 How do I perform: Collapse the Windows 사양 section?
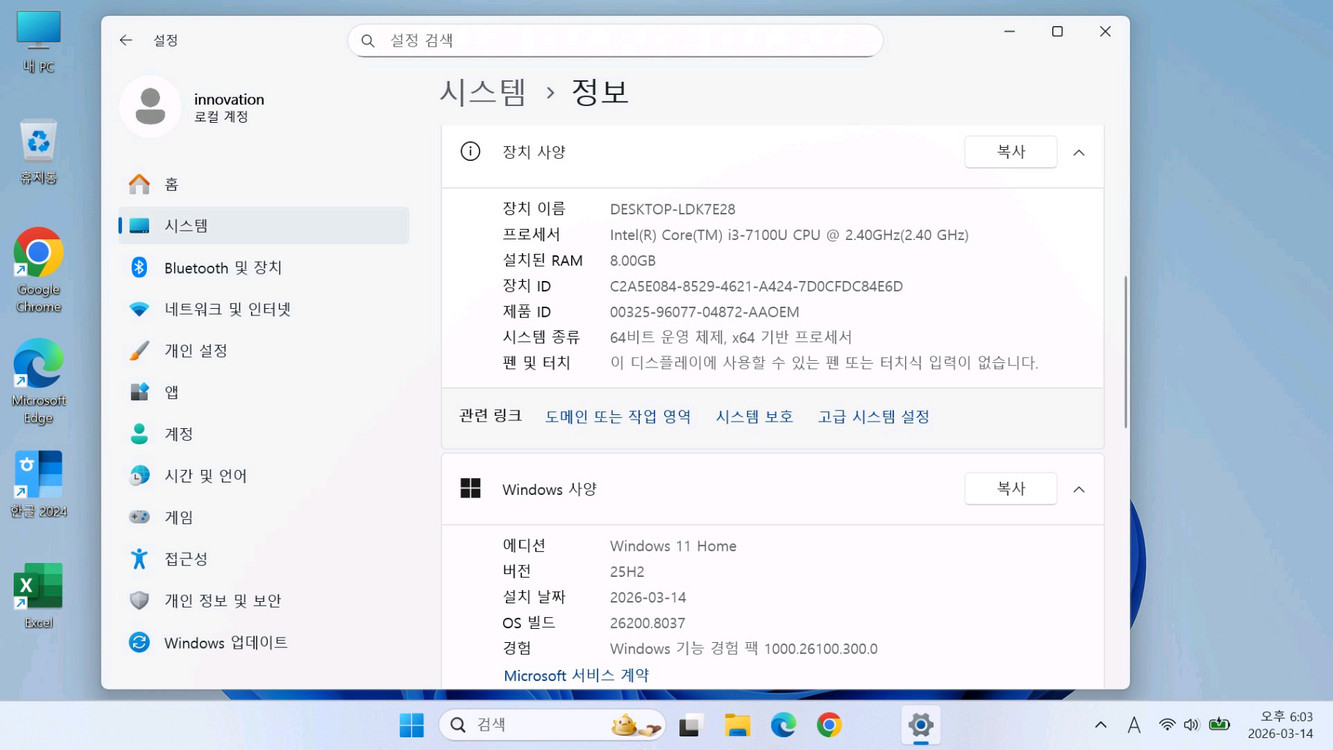1078,489
